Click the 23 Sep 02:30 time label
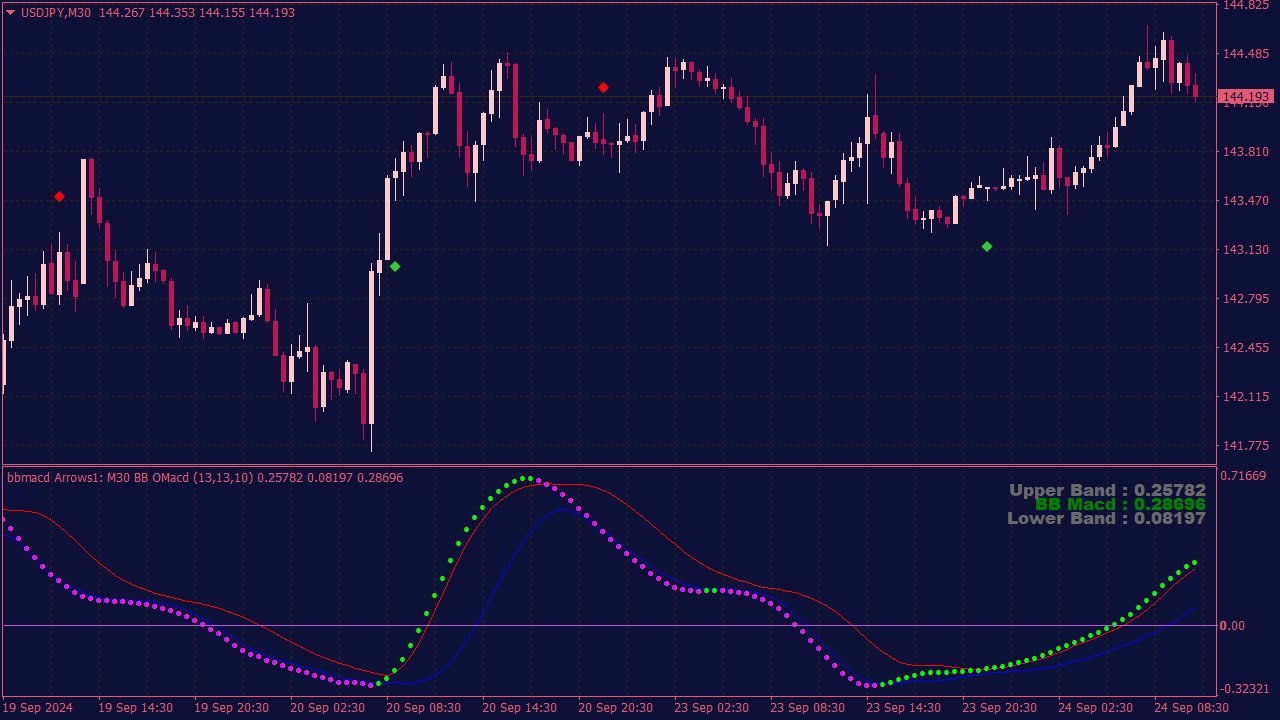The height and width of the screenshot is (720, 1280). tap(711, 708)
